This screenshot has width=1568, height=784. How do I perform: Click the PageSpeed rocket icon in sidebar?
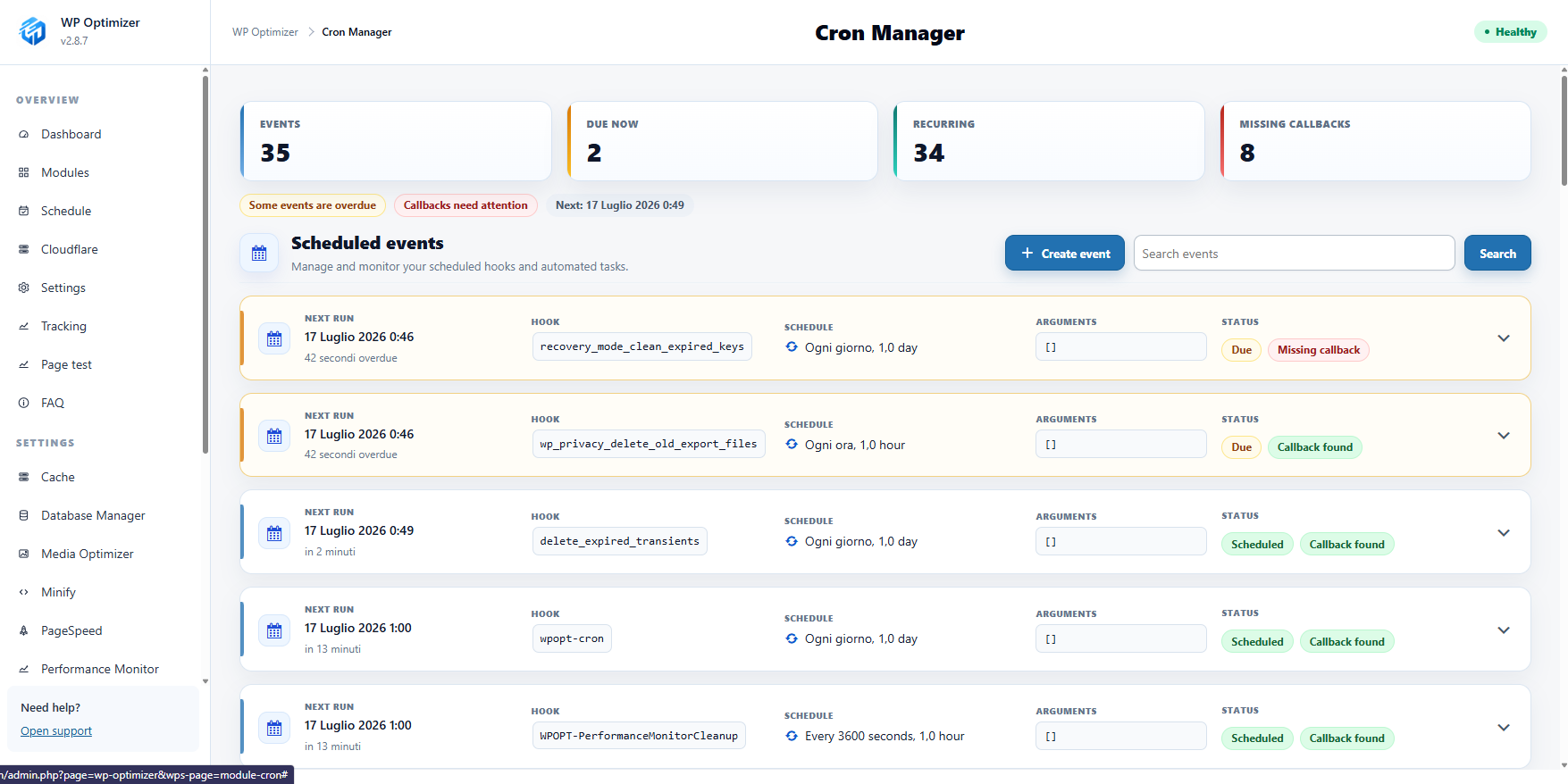pyautogui.click(x=24, y=630)
